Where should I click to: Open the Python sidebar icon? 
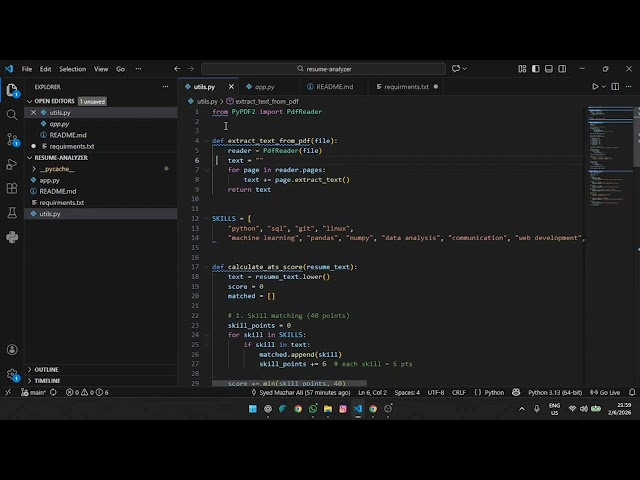pos(12,237)
